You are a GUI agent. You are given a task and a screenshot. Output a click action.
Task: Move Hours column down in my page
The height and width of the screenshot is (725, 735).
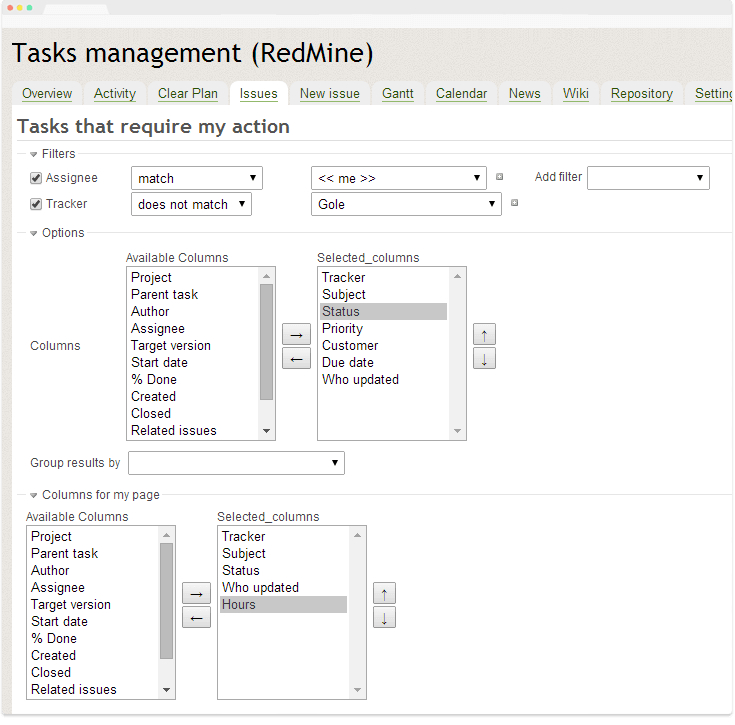(384, 617)
